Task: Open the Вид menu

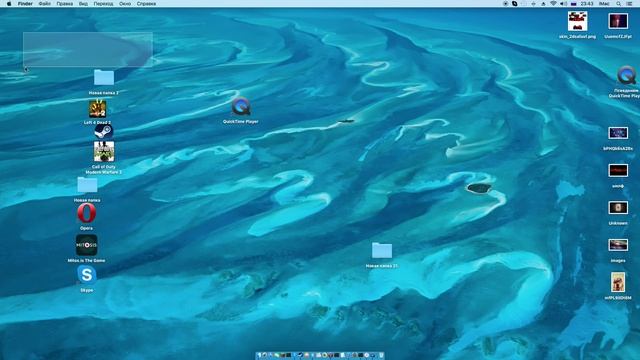Action: [83, 4]
